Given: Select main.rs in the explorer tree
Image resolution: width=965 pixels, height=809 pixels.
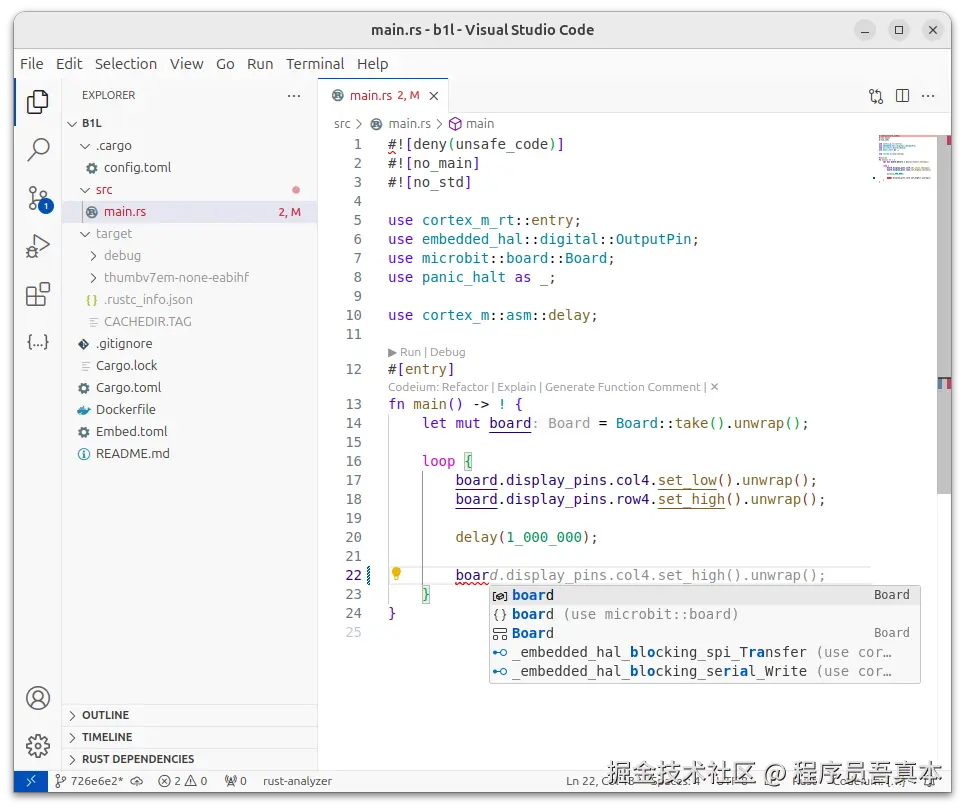Looking at the screenshot, I should click(190, 212).
